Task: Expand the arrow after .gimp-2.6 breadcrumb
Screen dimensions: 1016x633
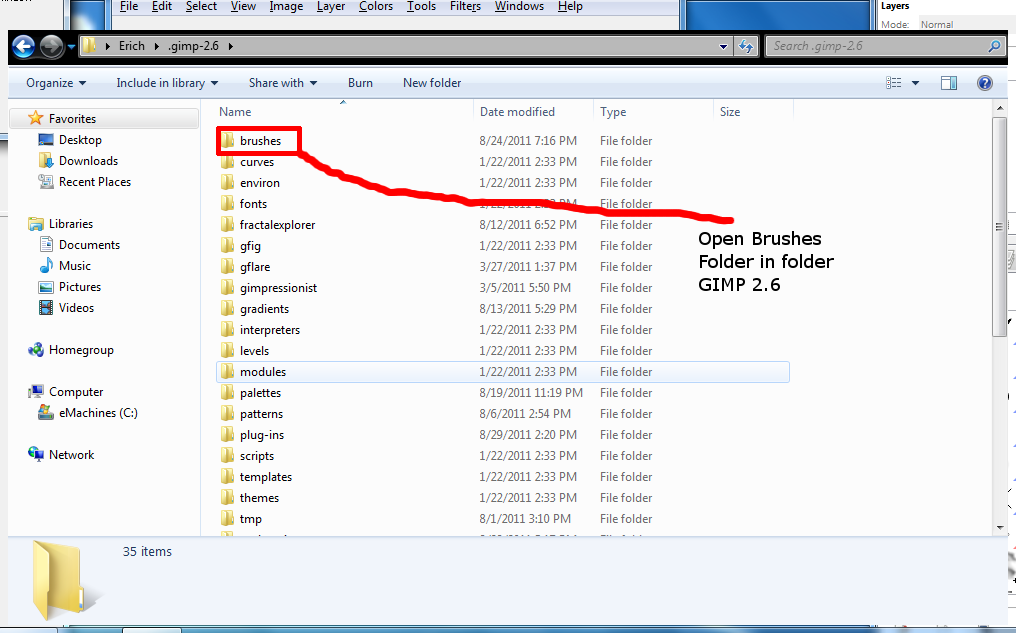Action: pos(230,46)
